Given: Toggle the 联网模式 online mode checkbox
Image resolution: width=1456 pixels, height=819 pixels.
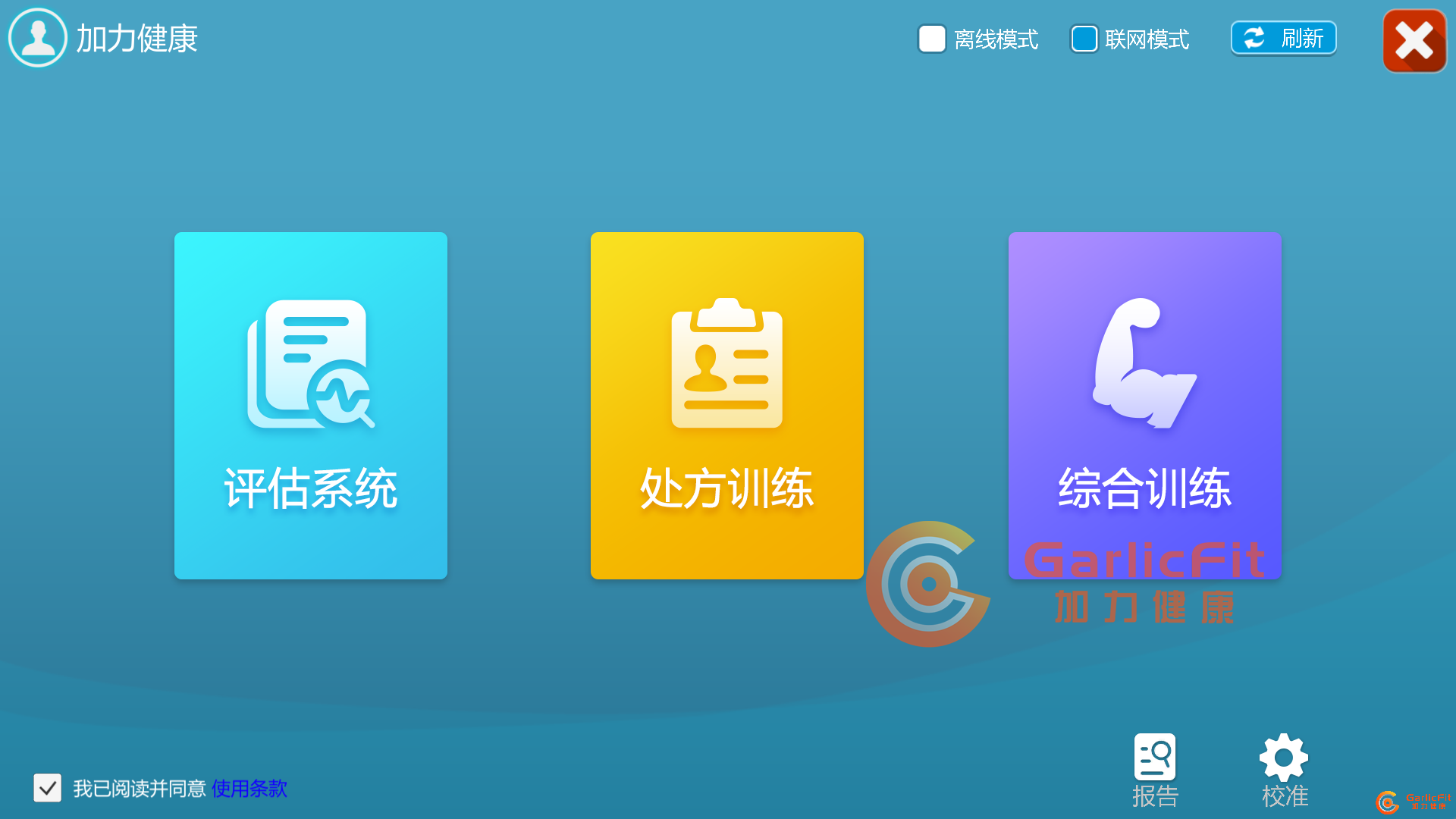Looking at the screenshot, I should coord(1084,39).
